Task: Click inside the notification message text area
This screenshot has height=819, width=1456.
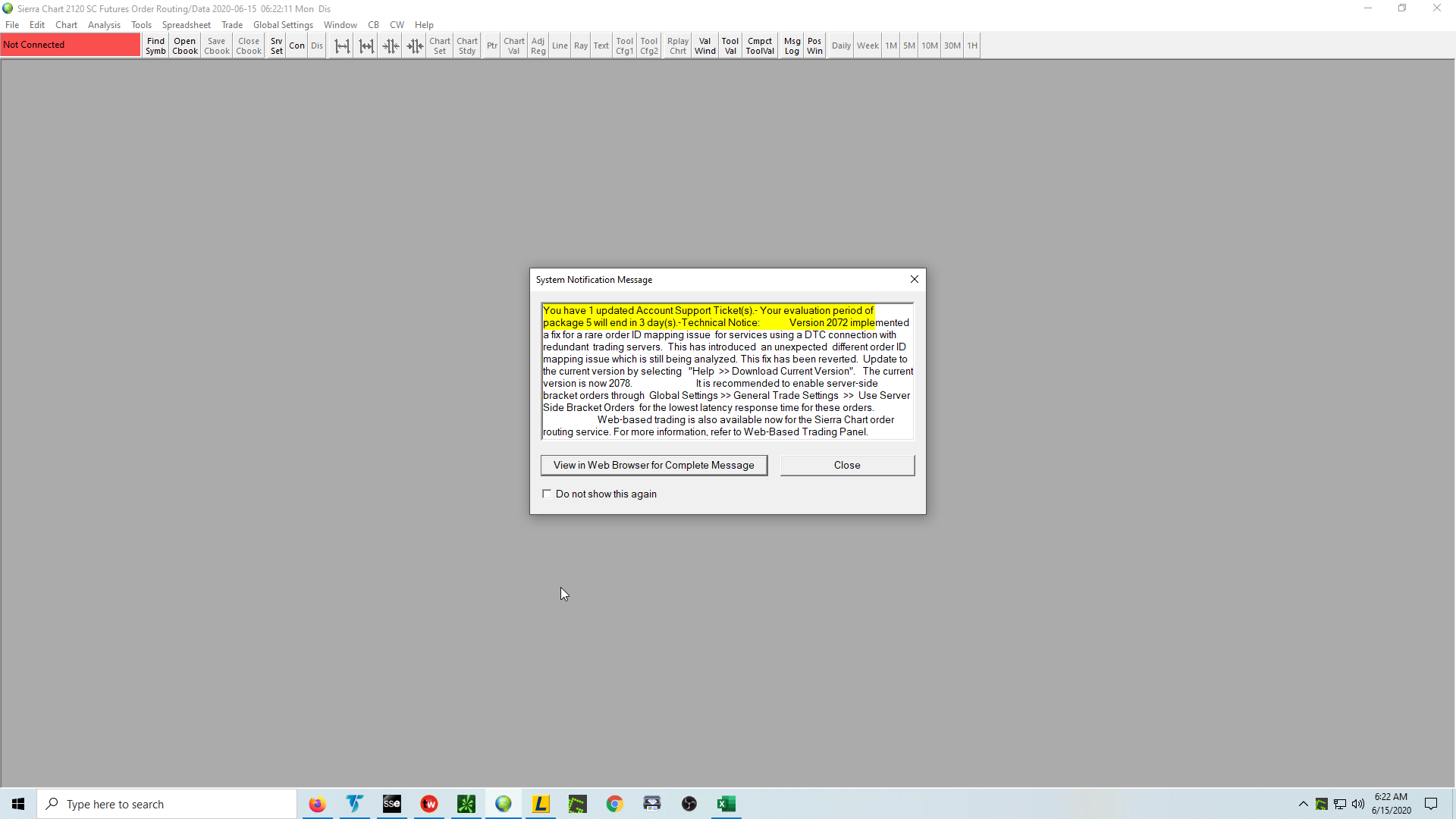Action: click(x=726, y=371)
